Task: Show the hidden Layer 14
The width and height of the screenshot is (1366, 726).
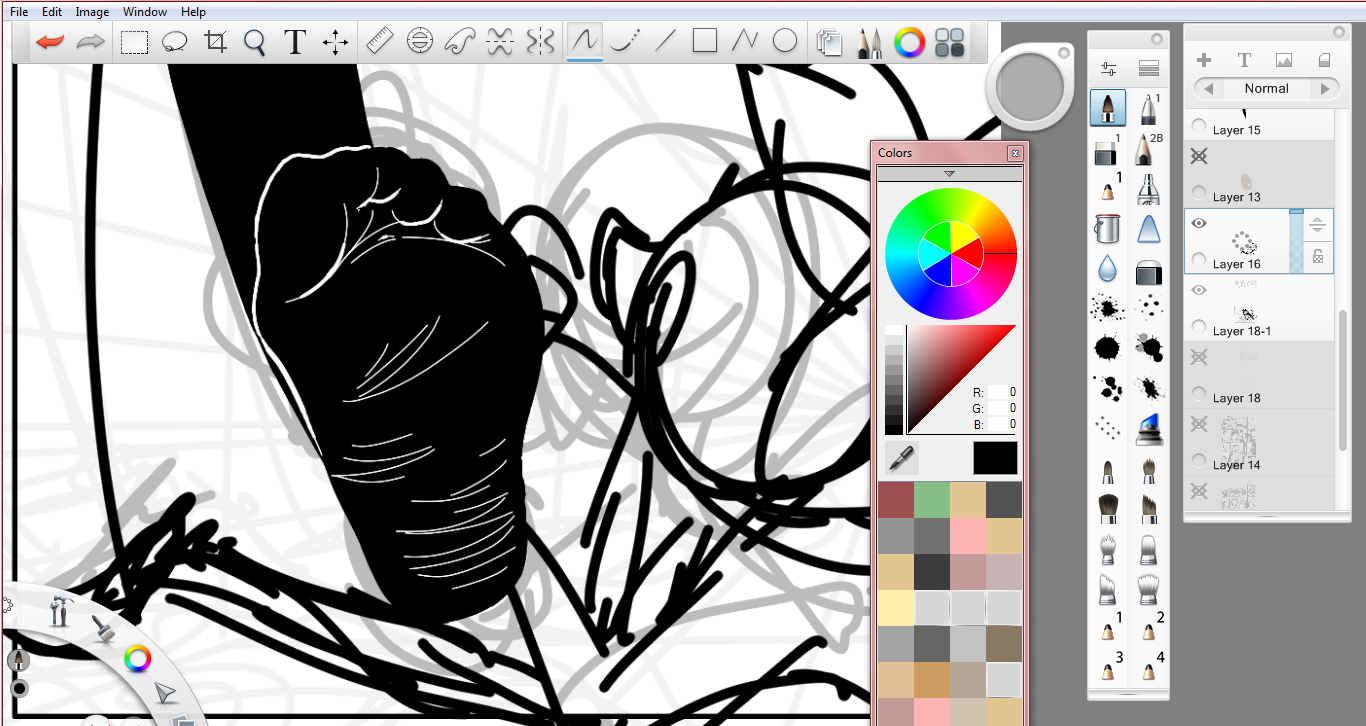Action: click(x=1199, y=425)
